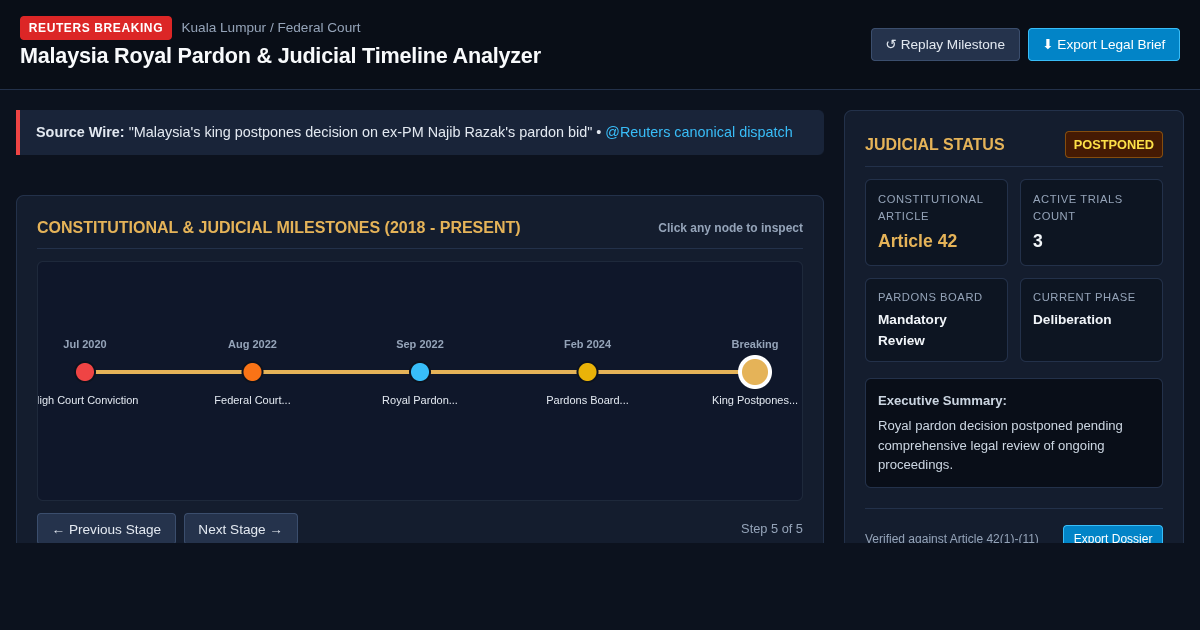The height and width of the screenshot is (630, 1200).
Task: Click the Jul 2020 date label
Action: [85, 344]
